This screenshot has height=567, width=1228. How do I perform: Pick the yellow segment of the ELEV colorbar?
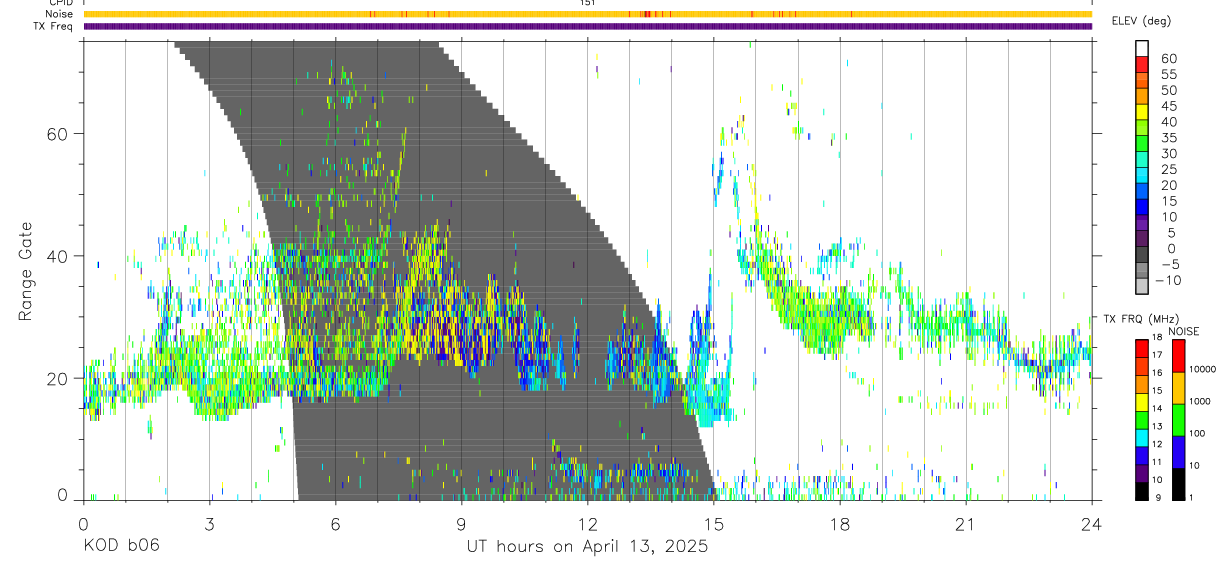1142,112
